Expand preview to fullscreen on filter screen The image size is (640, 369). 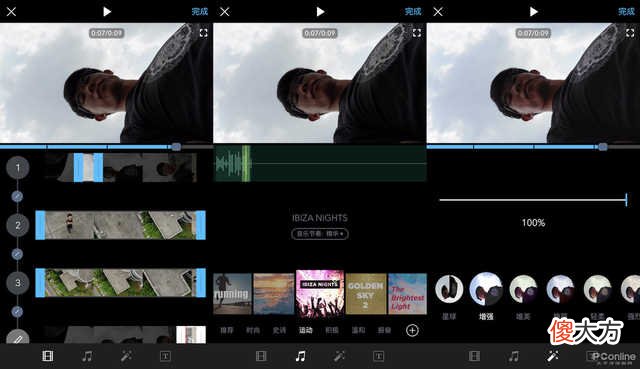point(630,33)
